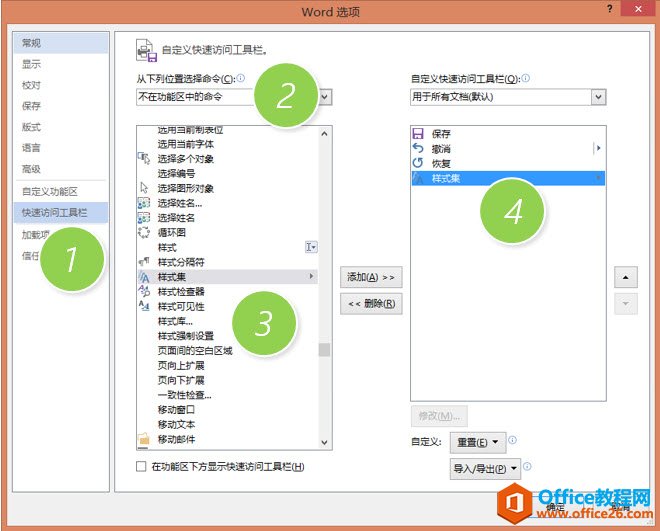This screenshot has height=531, width=660.
Task: Open the 不在功能区中的命令 dropdown
Action: [325, 97]
